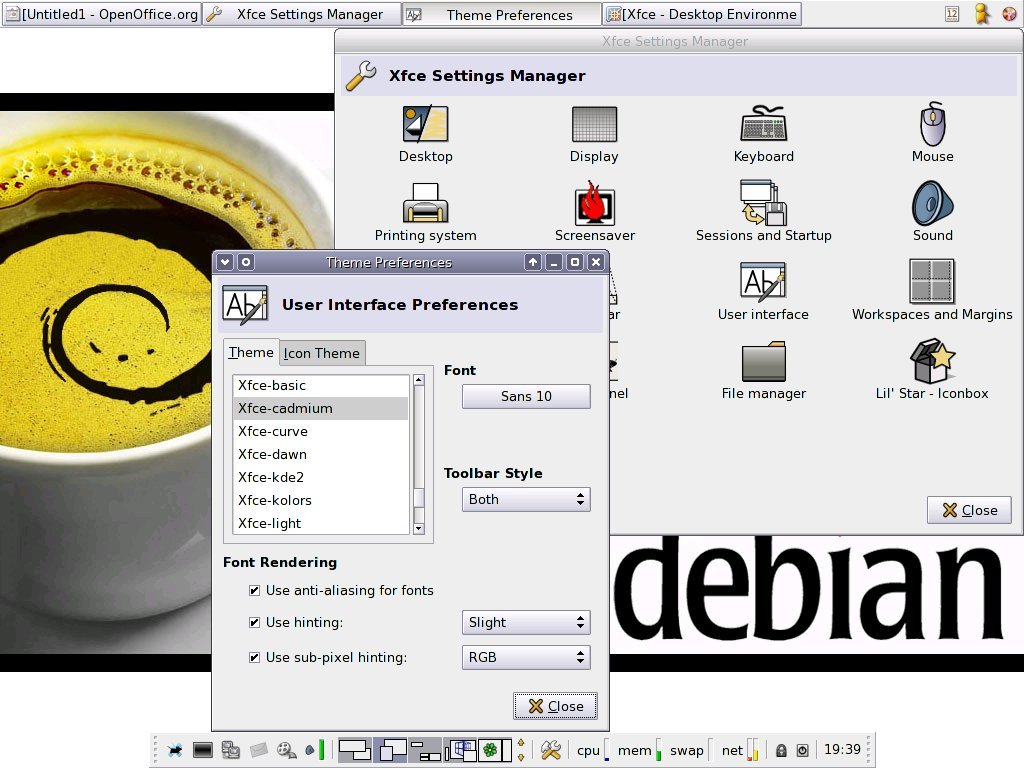Switch to Xfce Settings Manager taskbar entry
The image size is (1024, 768).
[301, 14]
